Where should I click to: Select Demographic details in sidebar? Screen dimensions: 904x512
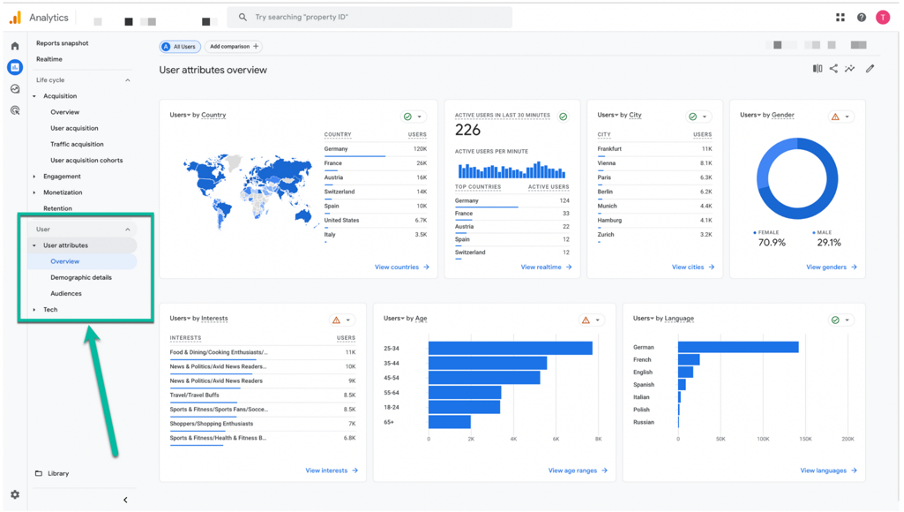pyautogui.click(x=81, y=277)
